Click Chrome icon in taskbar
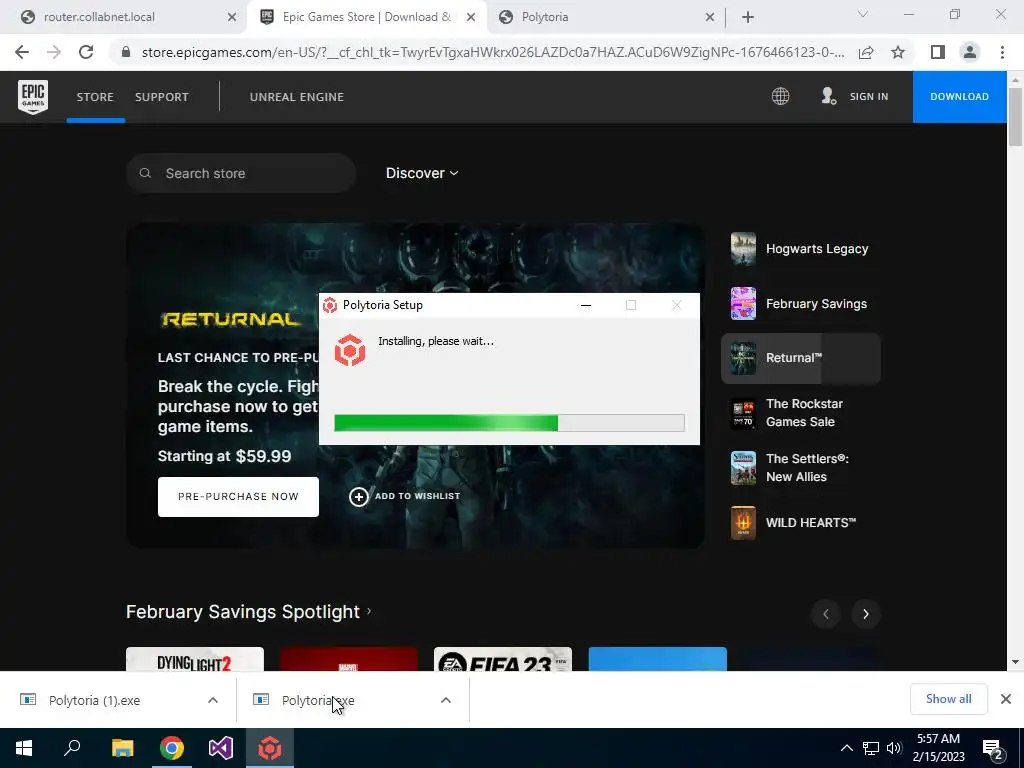1024x768 pixels. coord(172,748)
